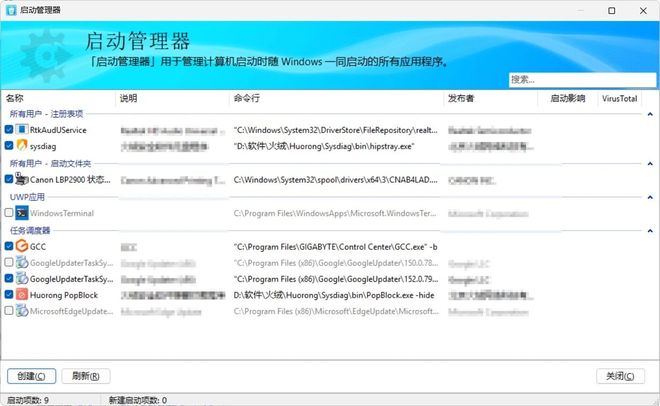Click icon of disabled GoogleUpdaterTask 150.0 row

[x=21, y=263]
